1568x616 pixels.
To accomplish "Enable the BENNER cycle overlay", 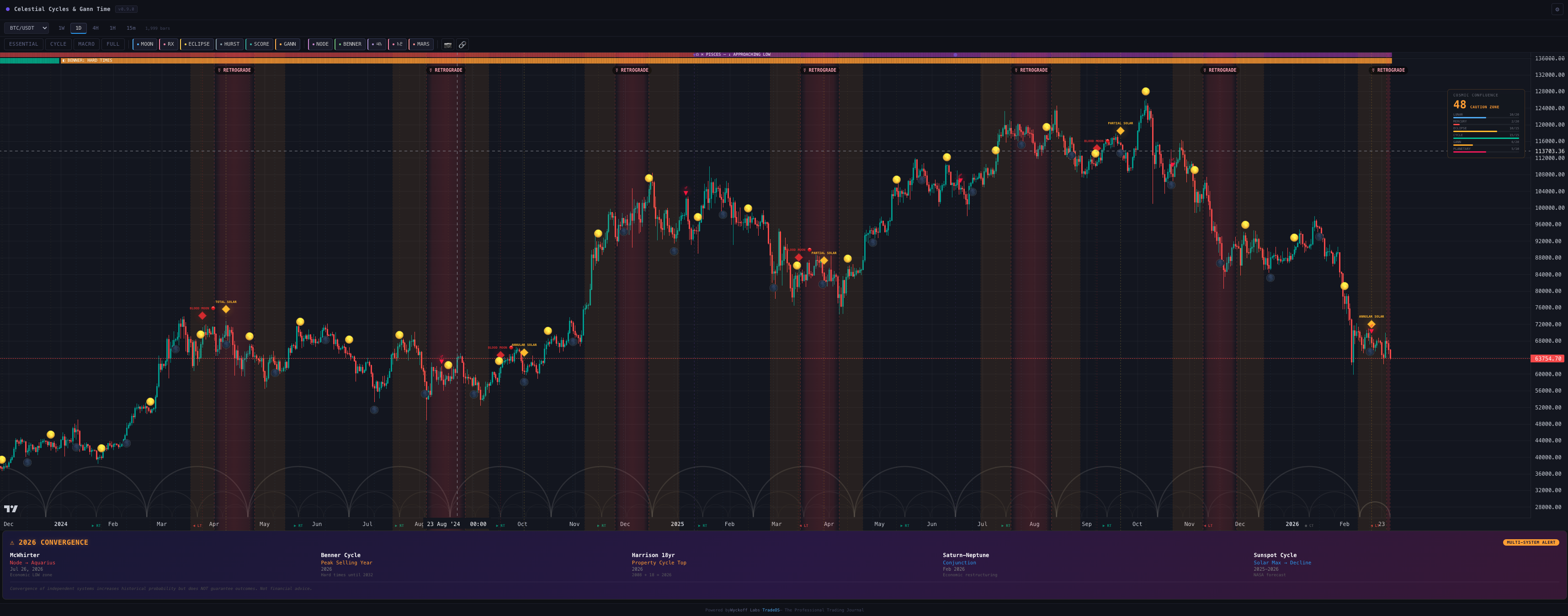I will click(350, 44).
